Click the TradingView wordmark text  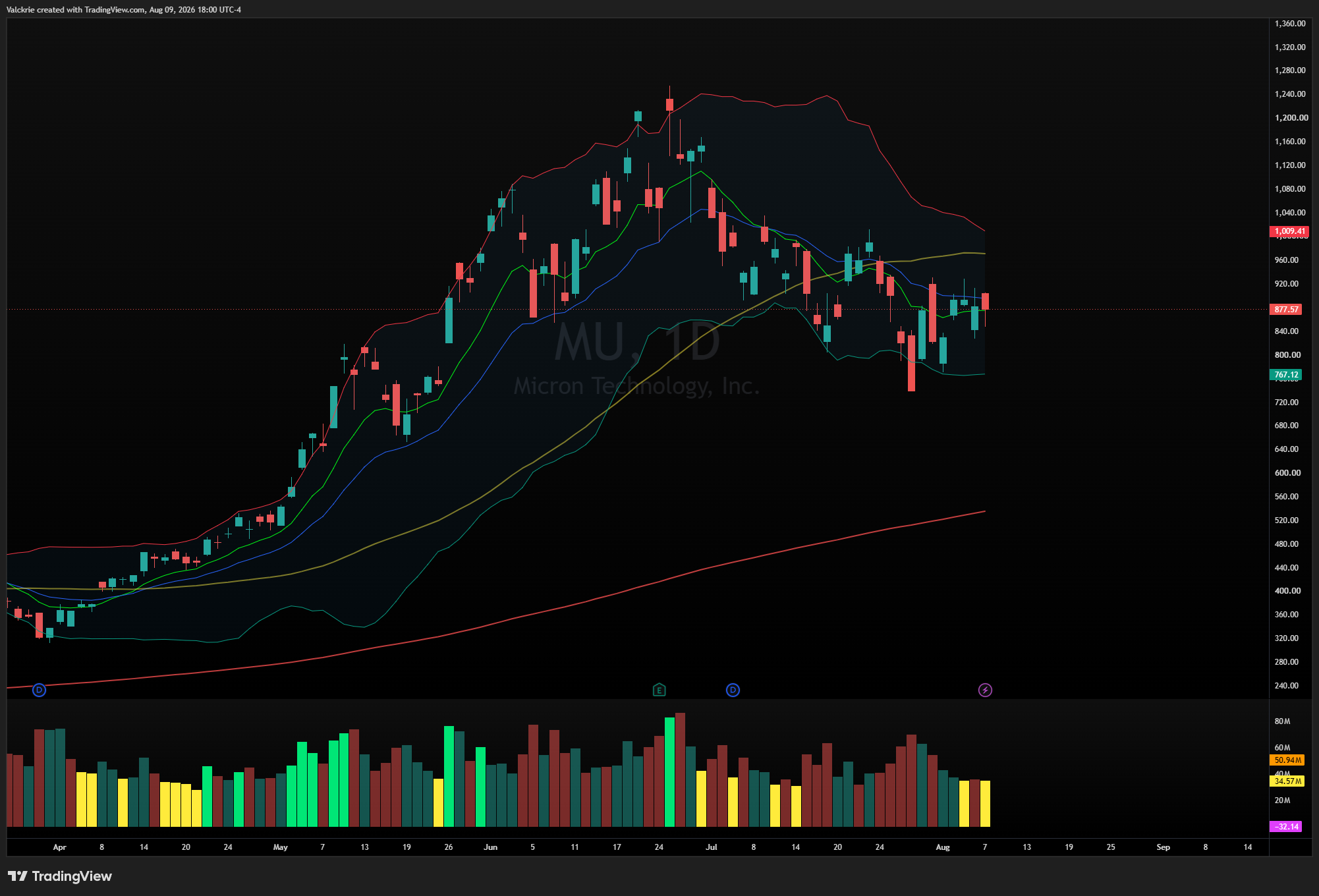click(x=72, y=876)
